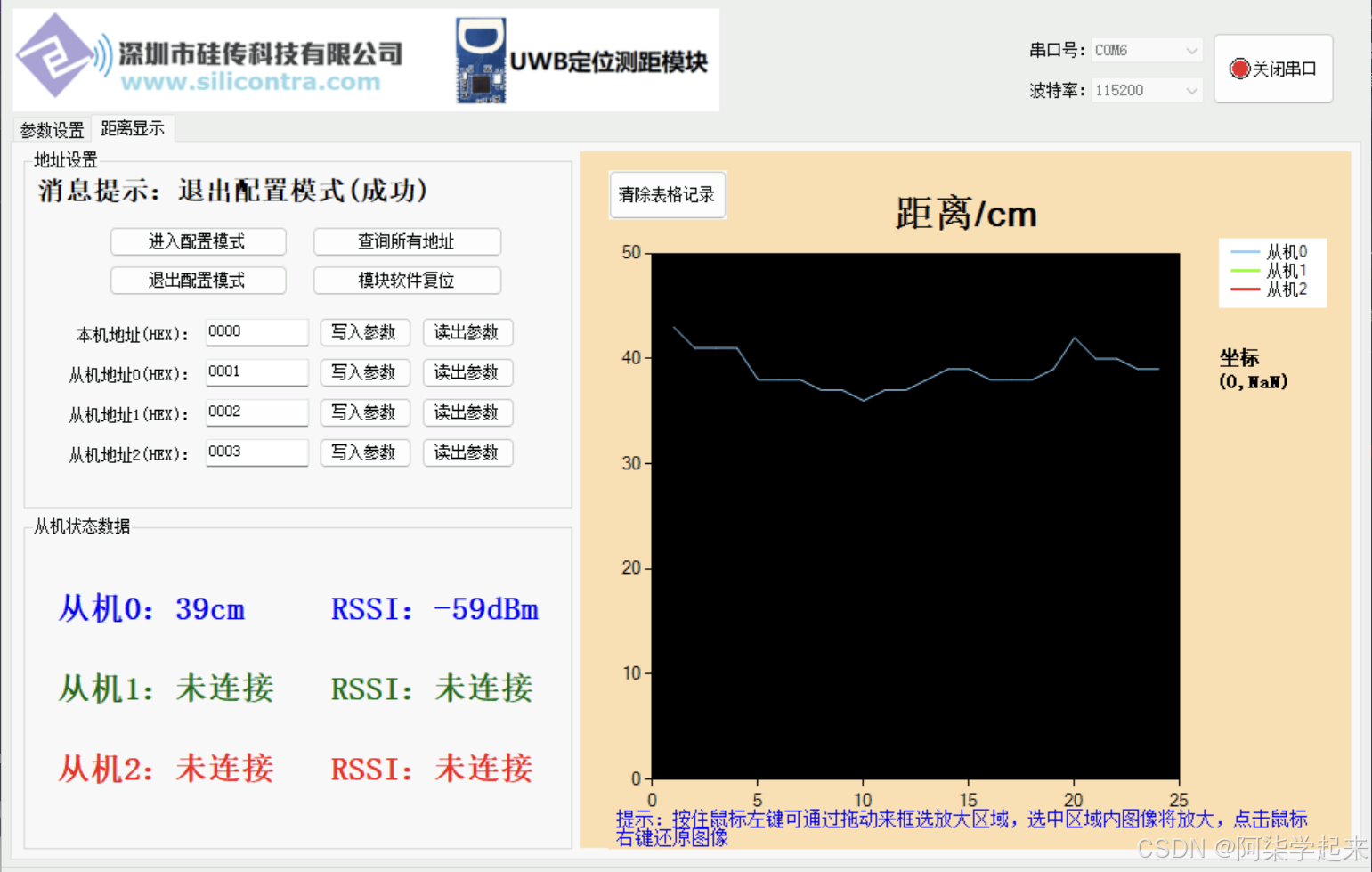The height and width of the screenshot is (872, 1372).
Task: Click the 从机1: 未连接 status text
Action: tap(166, 689)
